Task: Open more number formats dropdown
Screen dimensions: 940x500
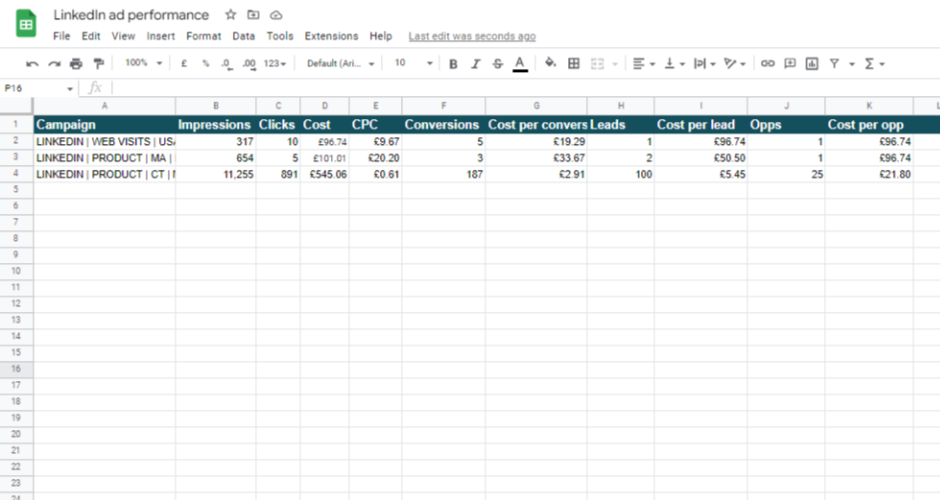Action: (275, 64)
